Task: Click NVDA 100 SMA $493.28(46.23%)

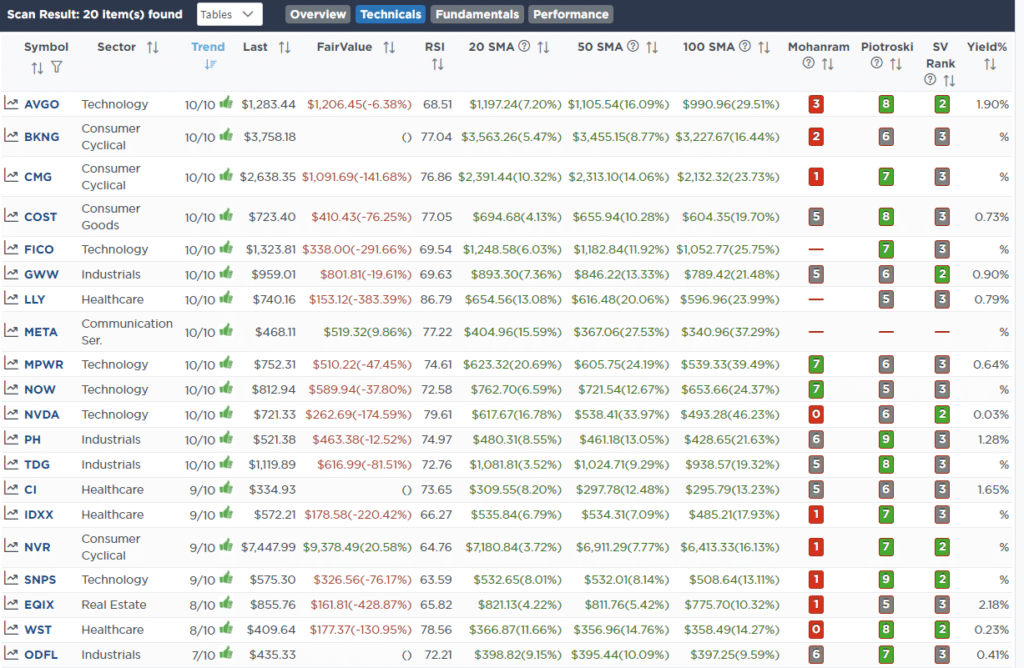Action: (x=729, y=415)
